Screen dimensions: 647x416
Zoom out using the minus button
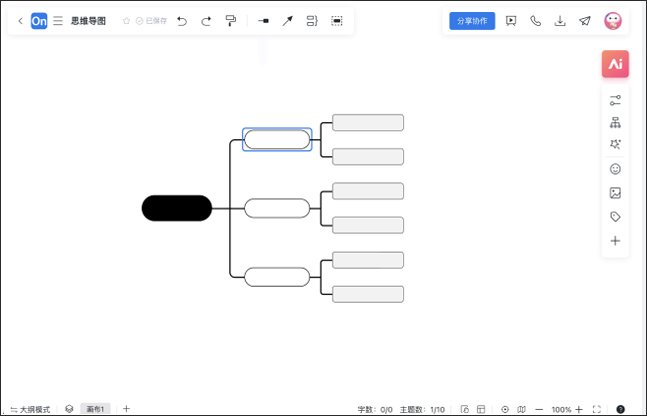pyautogui.click(x=539, y=409)
